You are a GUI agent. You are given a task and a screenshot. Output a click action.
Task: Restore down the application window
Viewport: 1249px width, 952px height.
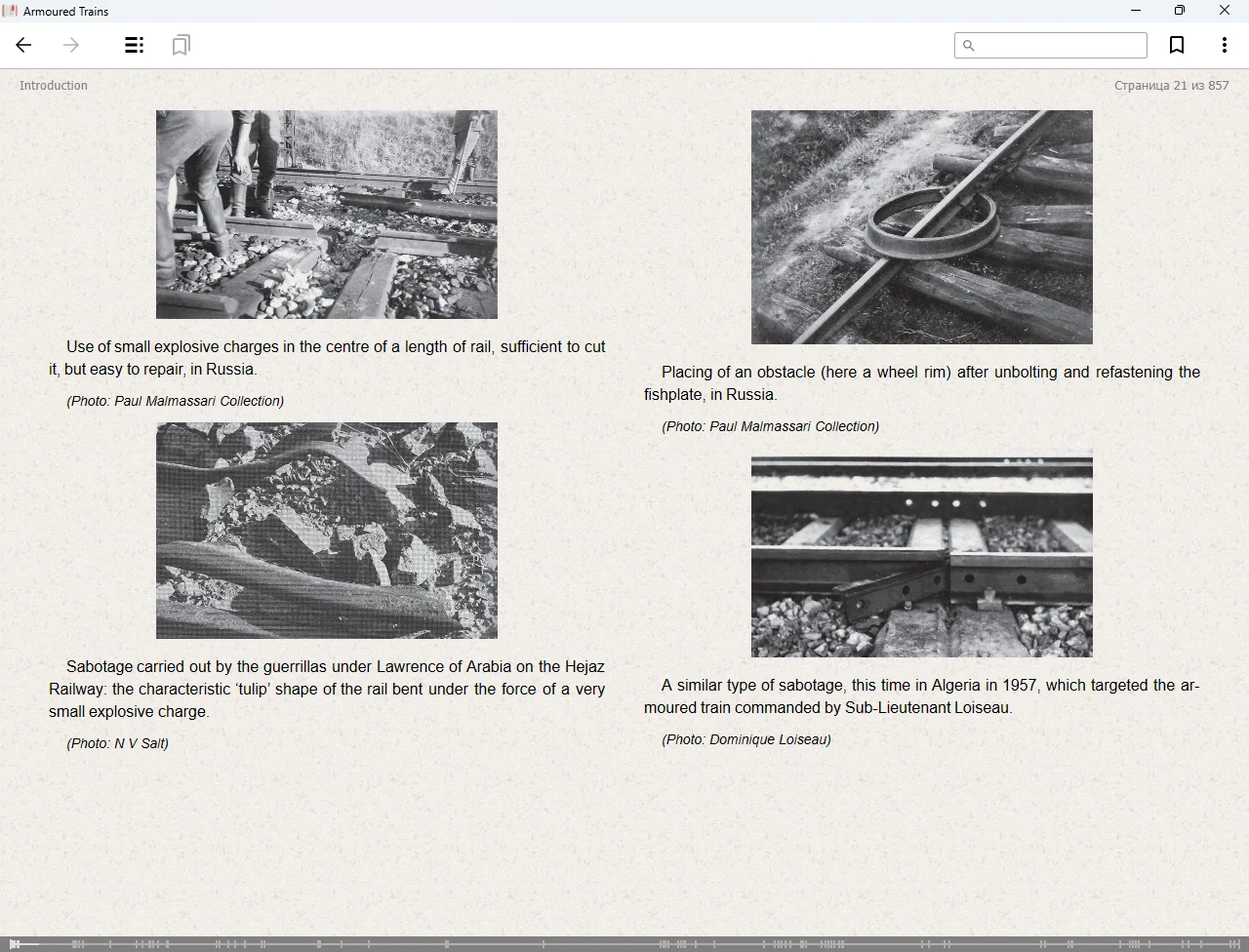1179,11
